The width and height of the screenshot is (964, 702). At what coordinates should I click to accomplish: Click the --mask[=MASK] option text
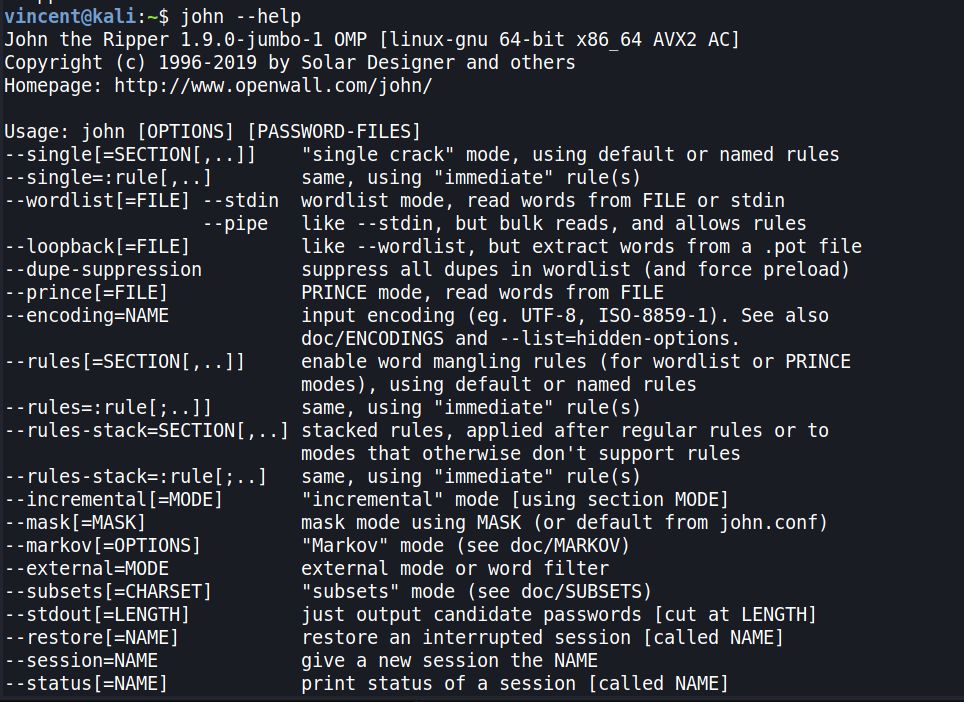click(75, 522)
